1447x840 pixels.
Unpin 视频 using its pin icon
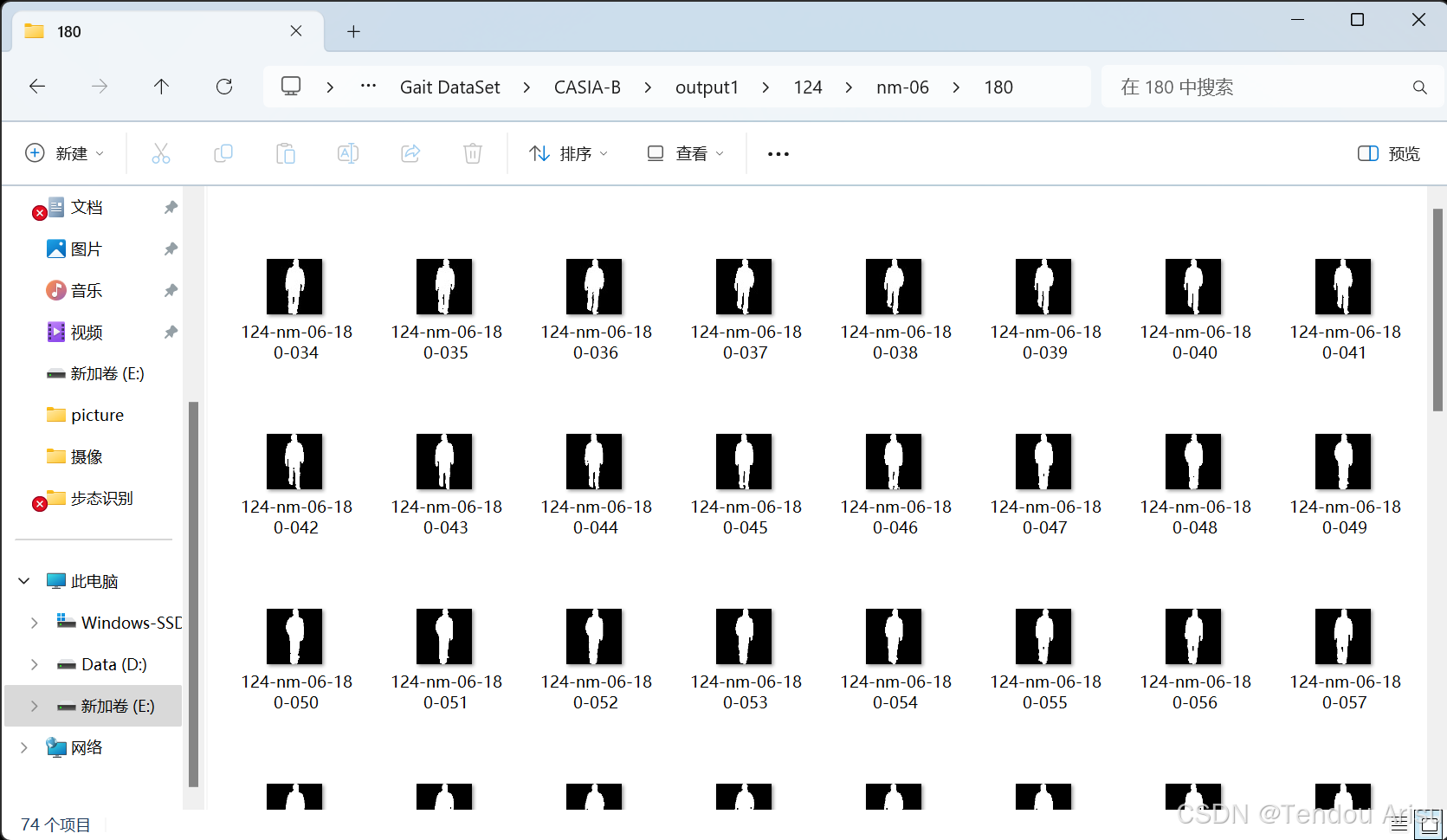click(x=171, y=332)
